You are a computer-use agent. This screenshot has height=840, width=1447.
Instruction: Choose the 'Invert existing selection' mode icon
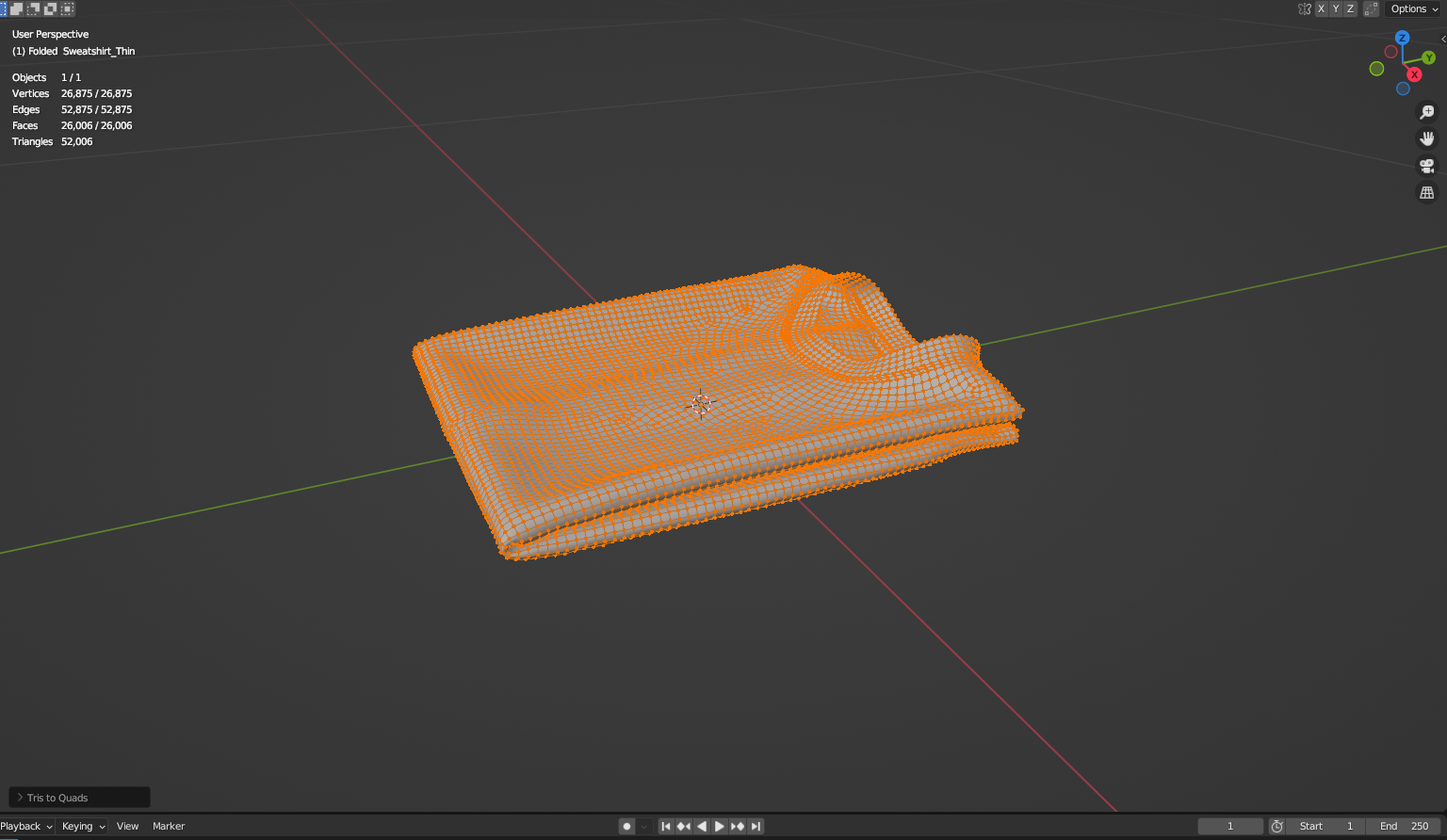point(50,8)
